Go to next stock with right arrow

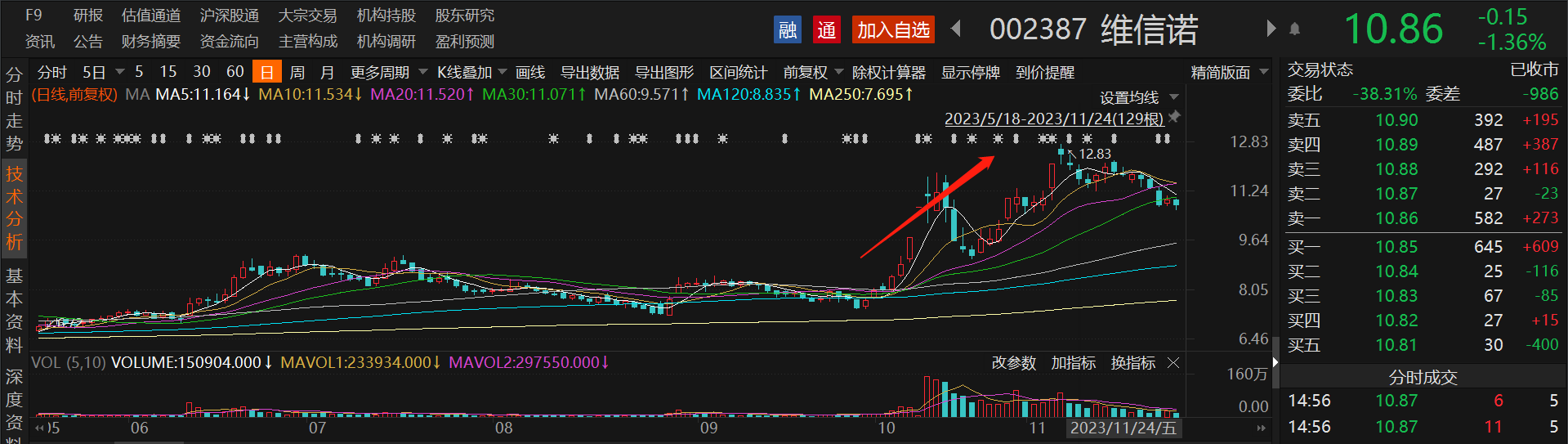[x=1271, y=29]
